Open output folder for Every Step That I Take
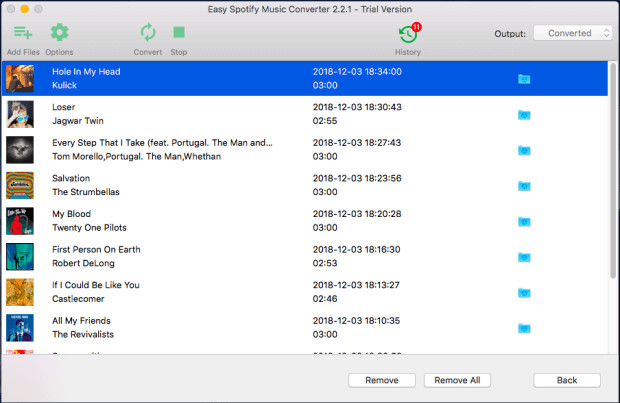This screenshot has width=620, height=403. (524, 150)
